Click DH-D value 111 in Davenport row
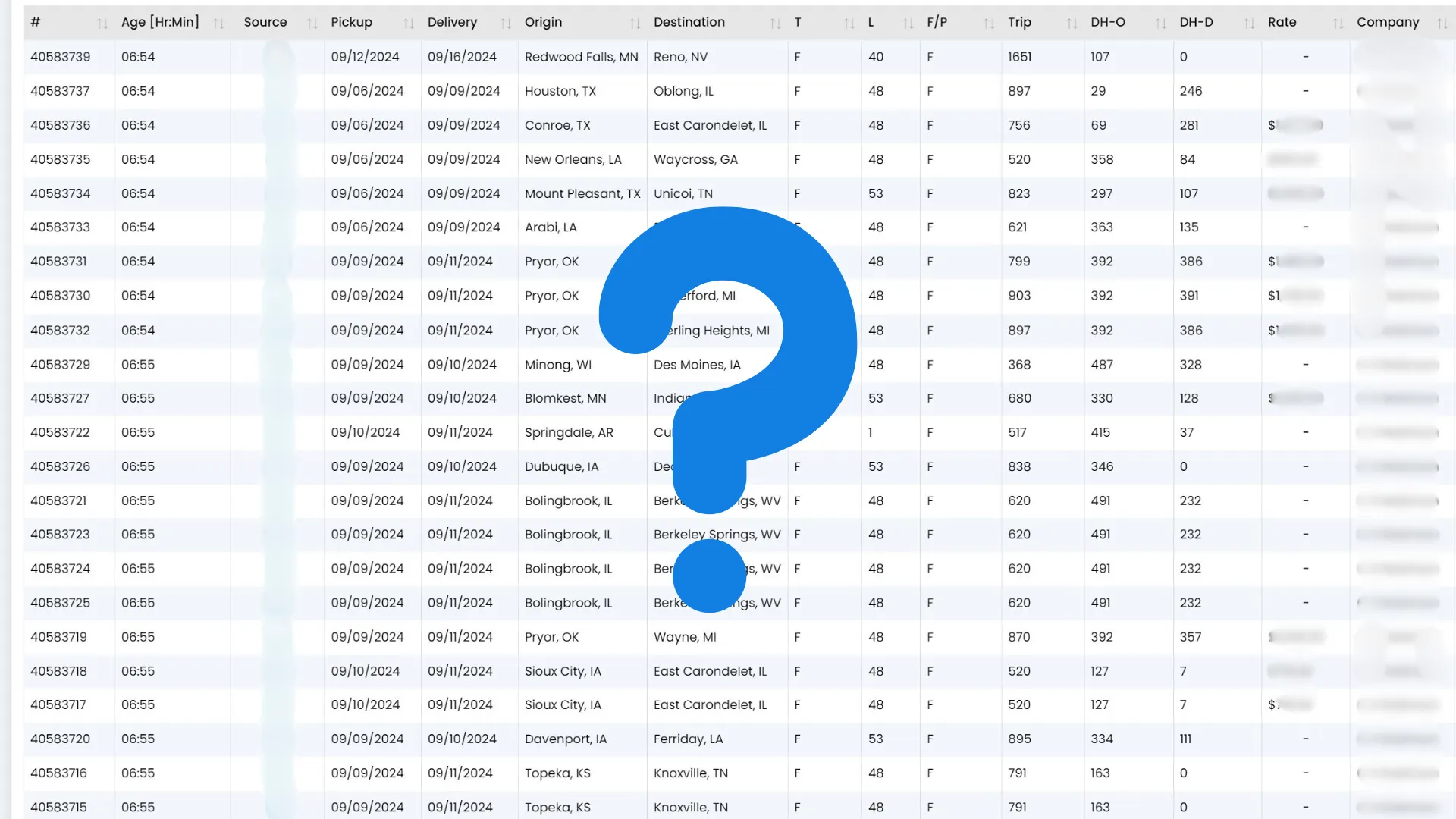The width and height of the screenshot is (1456, 819). click(1185, 739)
